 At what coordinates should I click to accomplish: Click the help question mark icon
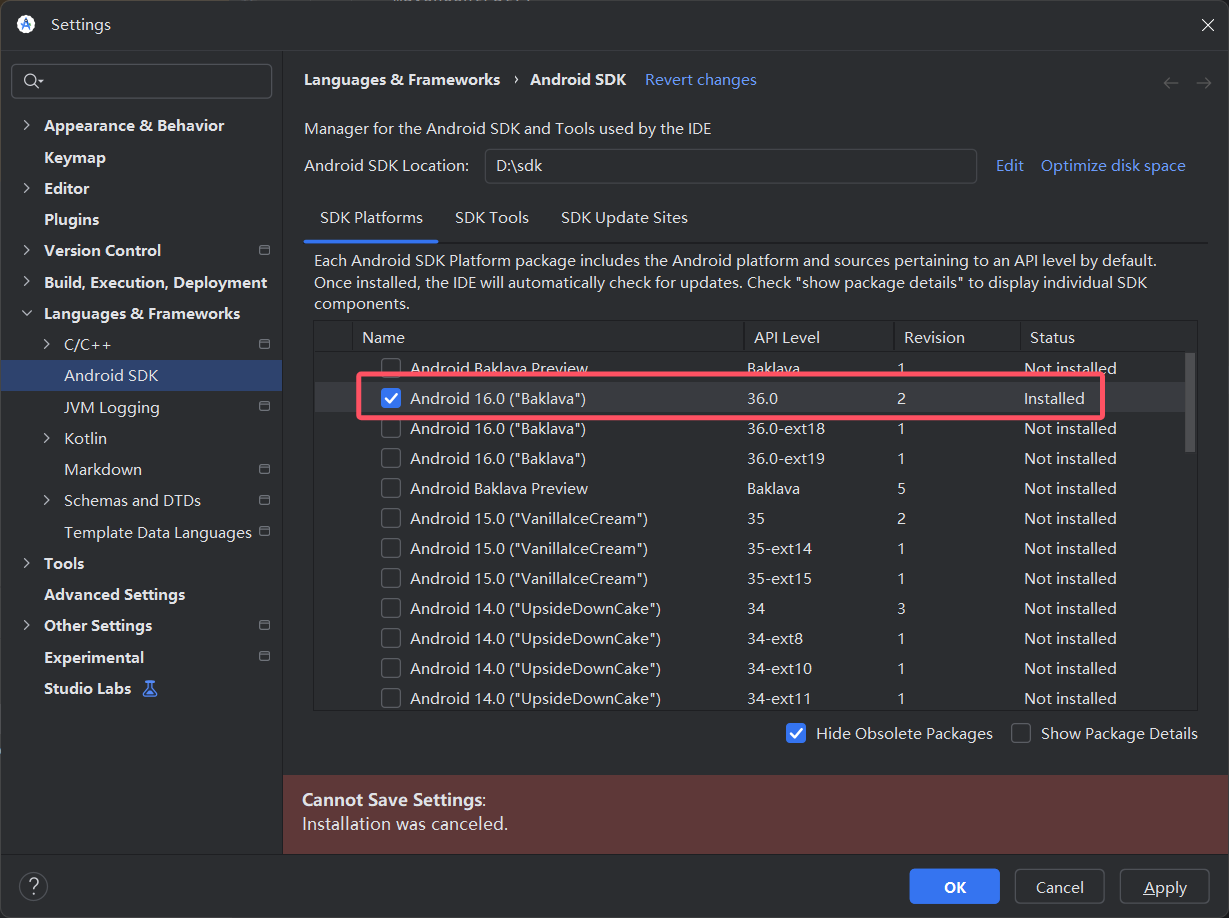click(x=34, y=886)
